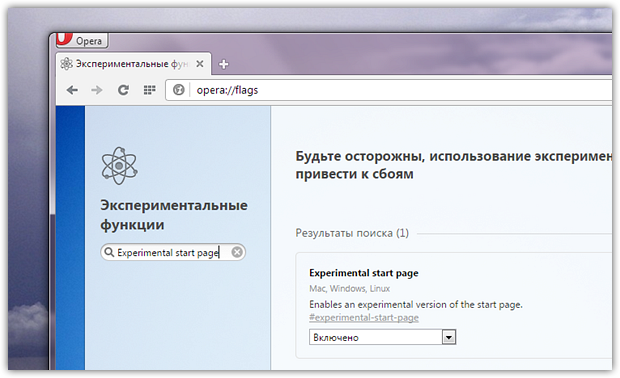This screenshot has height=378, width=620.
Task: Open the Opera main menu button
Action: 82,40
